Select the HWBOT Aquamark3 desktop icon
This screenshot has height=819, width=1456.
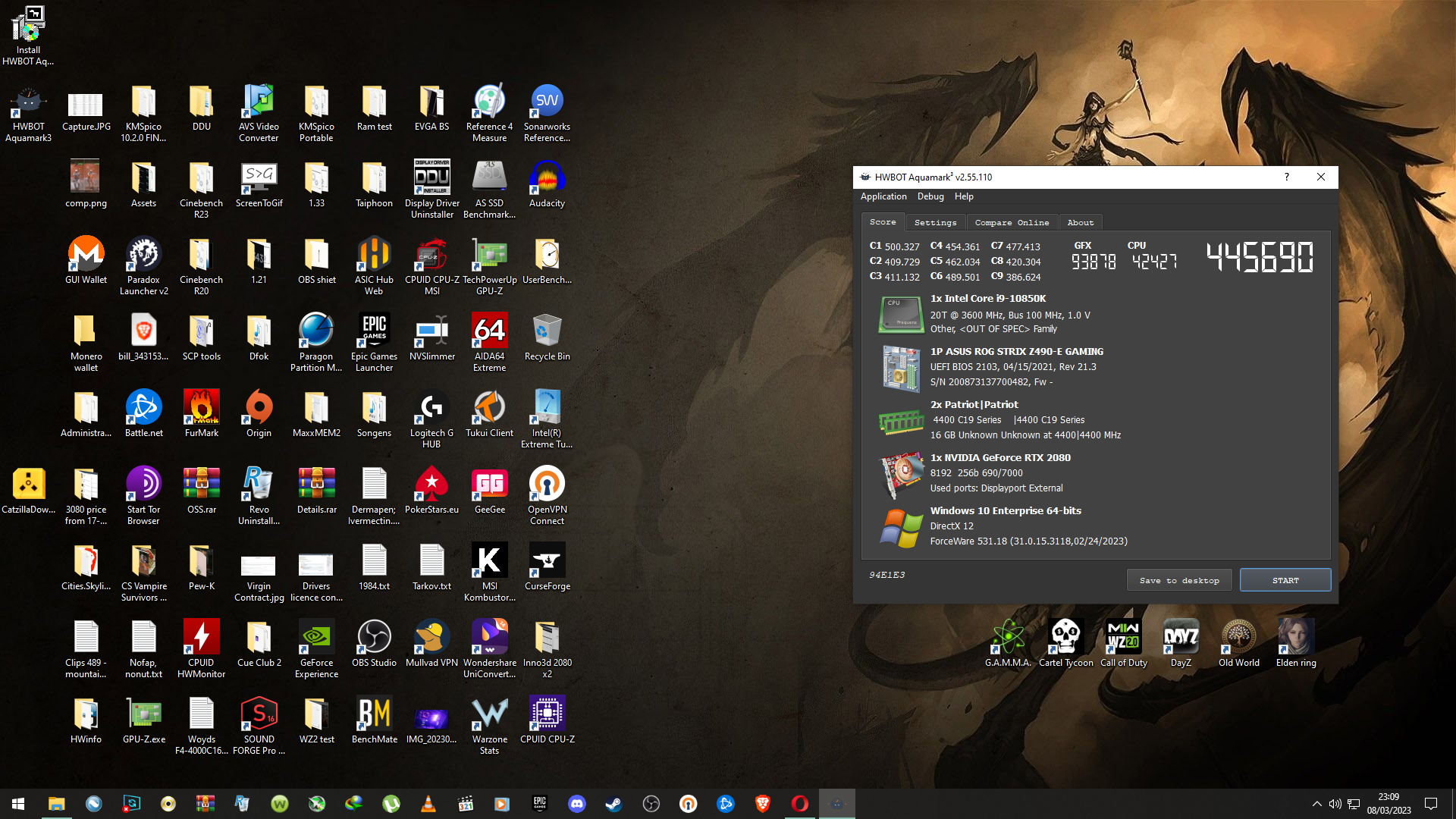28,115
